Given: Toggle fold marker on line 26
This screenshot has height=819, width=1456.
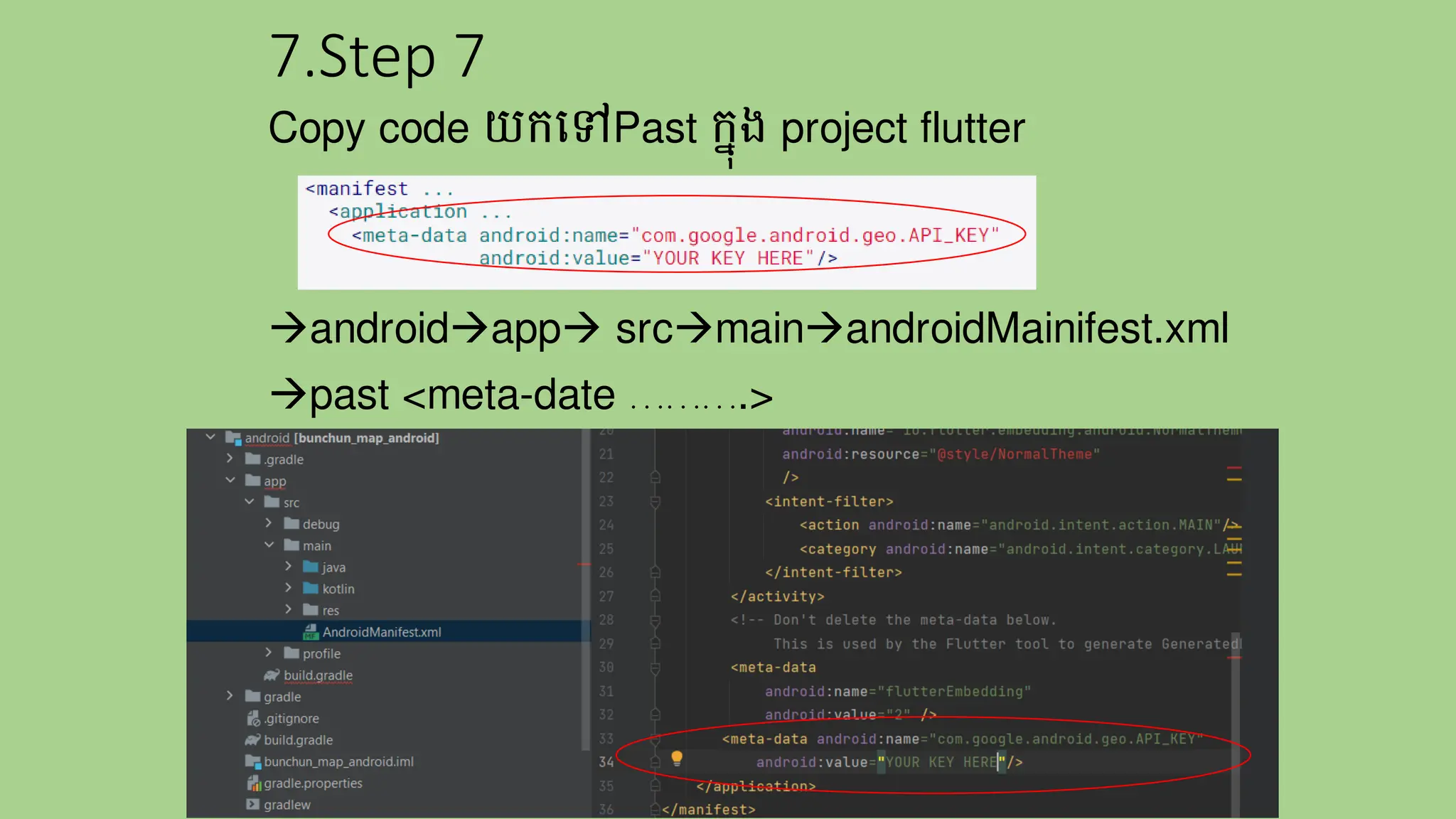Looking at the screenshot, I should click(x=655, y=572).
